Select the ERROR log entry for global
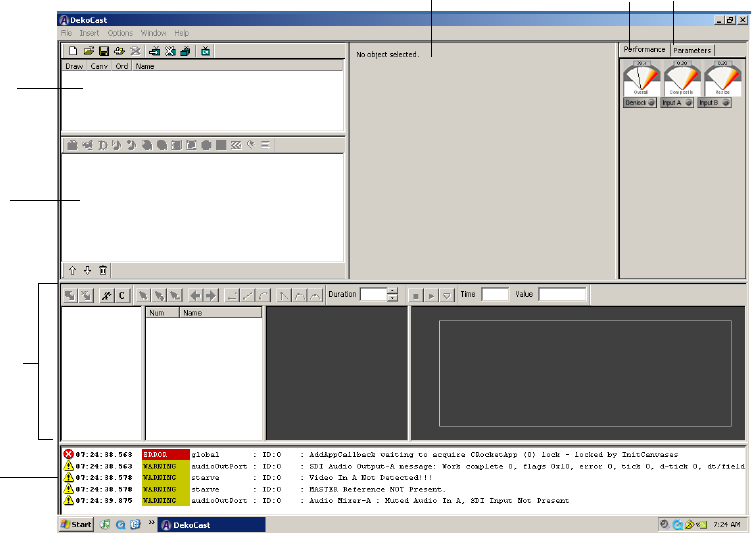The width and height of the screenshot is (752, 533). tap(404, 455)
